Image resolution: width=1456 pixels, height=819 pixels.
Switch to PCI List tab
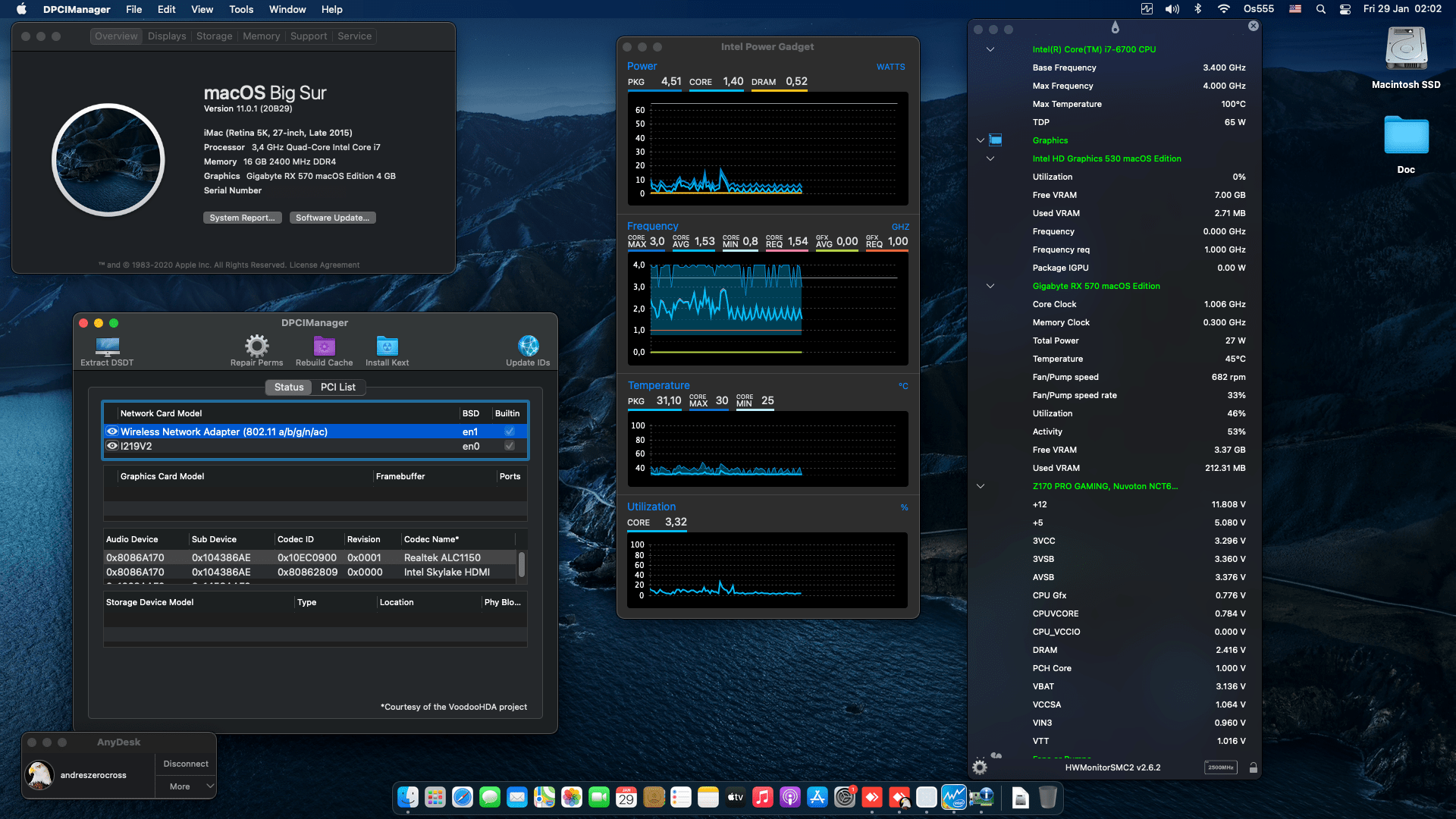tap(337, 387)
